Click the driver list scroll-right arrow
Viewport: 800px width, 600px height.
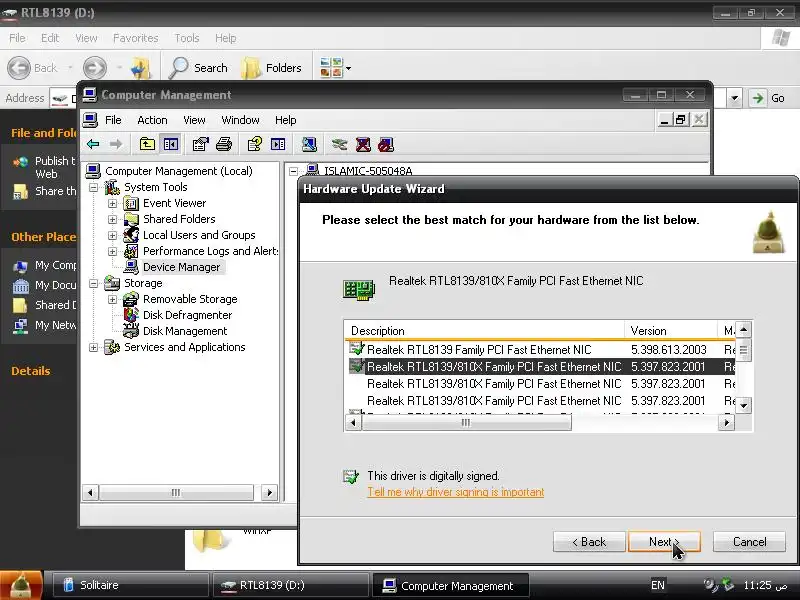727,422
